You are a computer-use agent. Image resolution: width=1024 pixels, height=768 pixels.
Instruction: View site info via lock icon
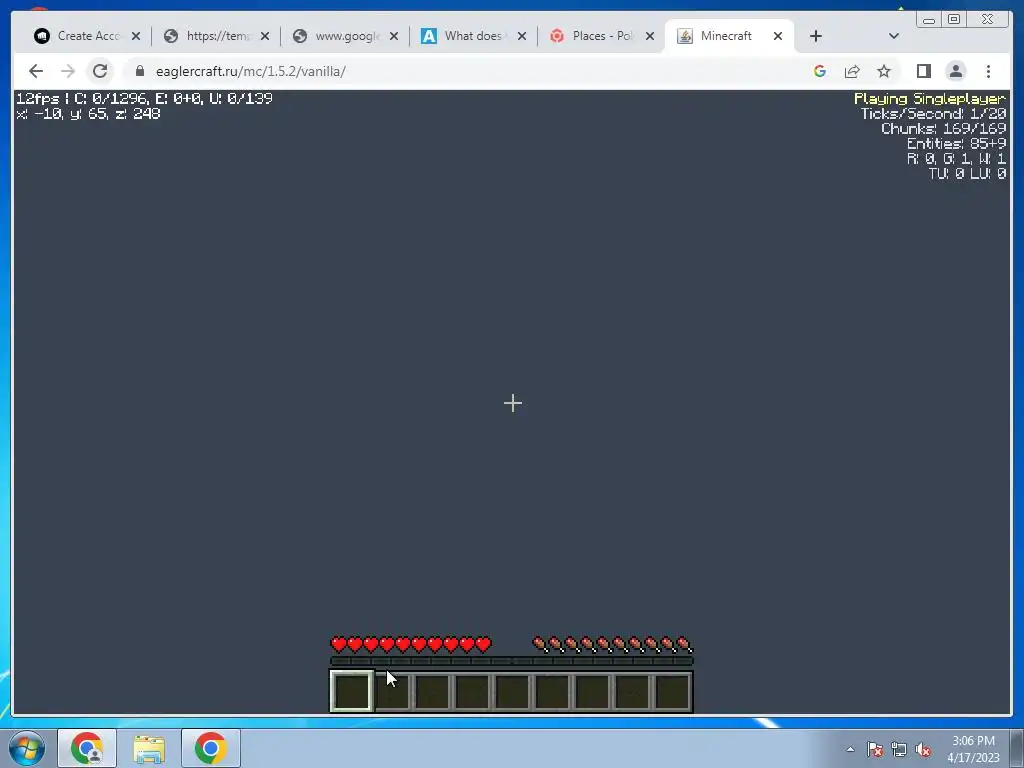click(x=140, y=71)
